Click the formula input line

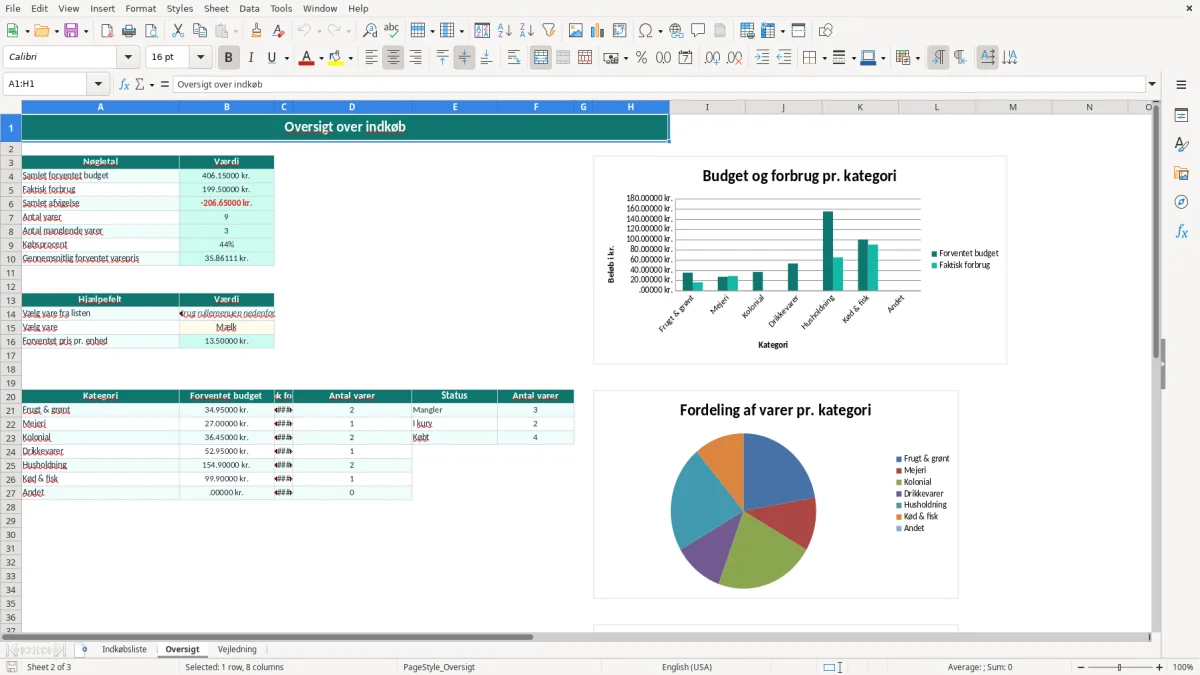tap(658, 84)
